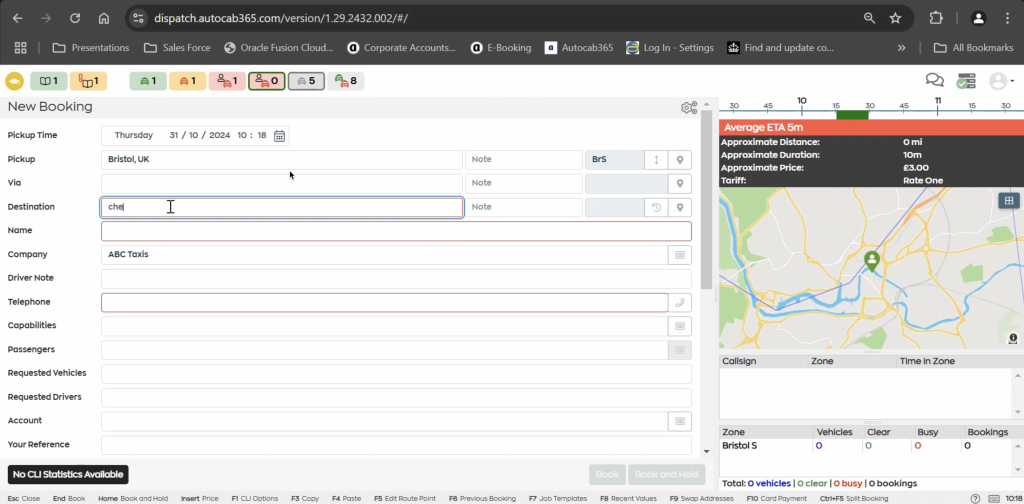The image size is (1024, 504).
Task: Click F8 Recent Values shortcut
Action: coord(628,498)
